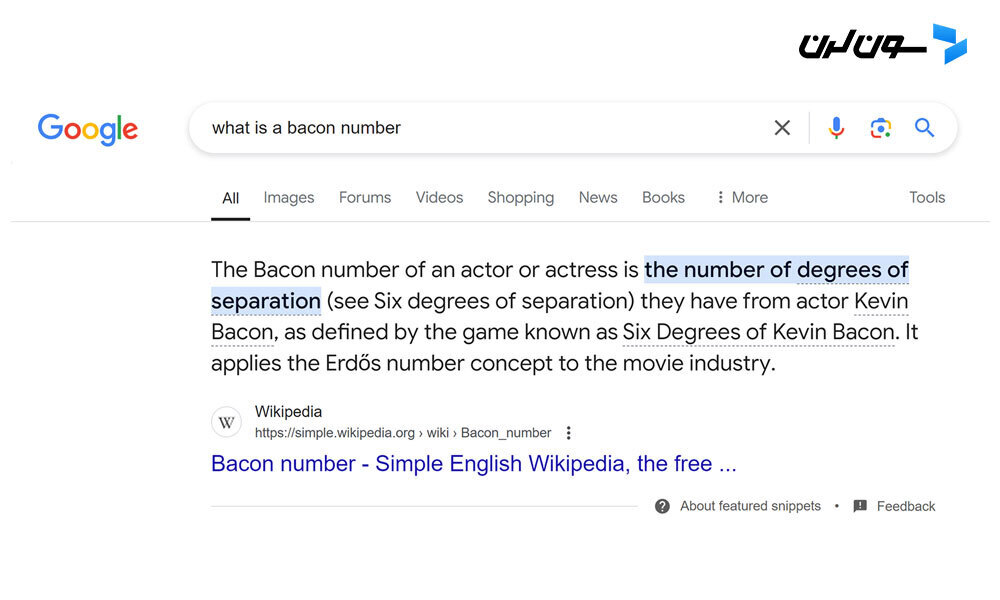
Task: Switch to the Images tab
Action: 289,198
